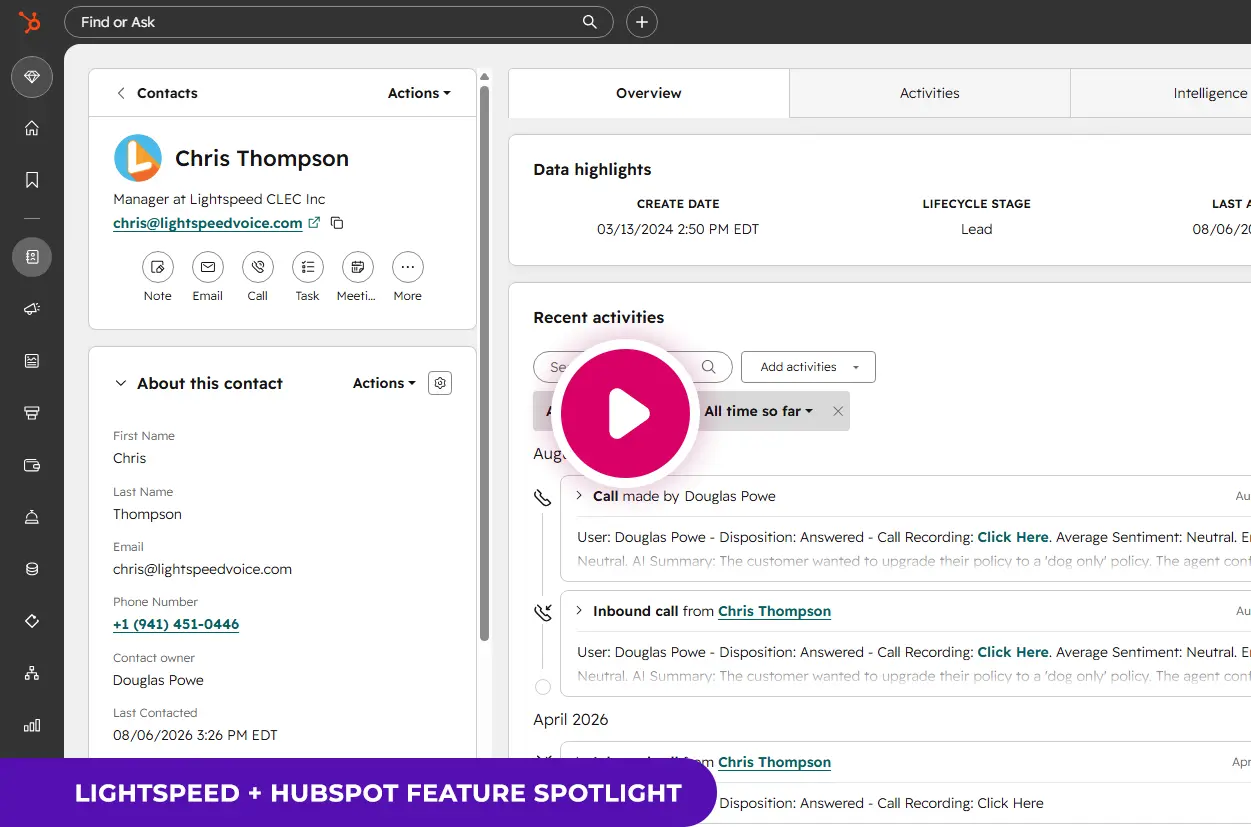Open the Add activities dropdown

coord(808,367)
